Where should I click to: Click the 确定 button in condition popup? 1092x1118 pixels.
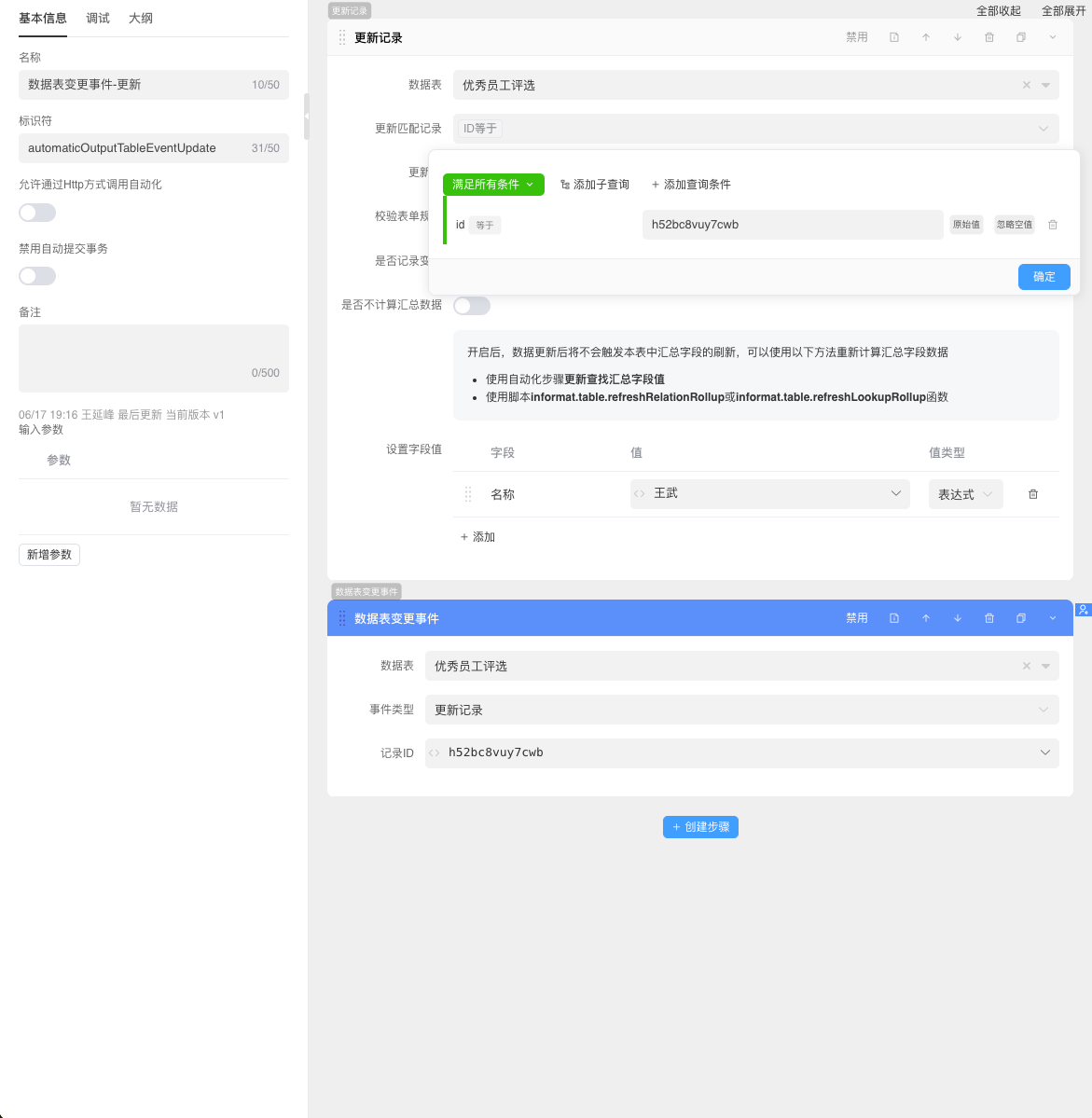click(1044, 277)
